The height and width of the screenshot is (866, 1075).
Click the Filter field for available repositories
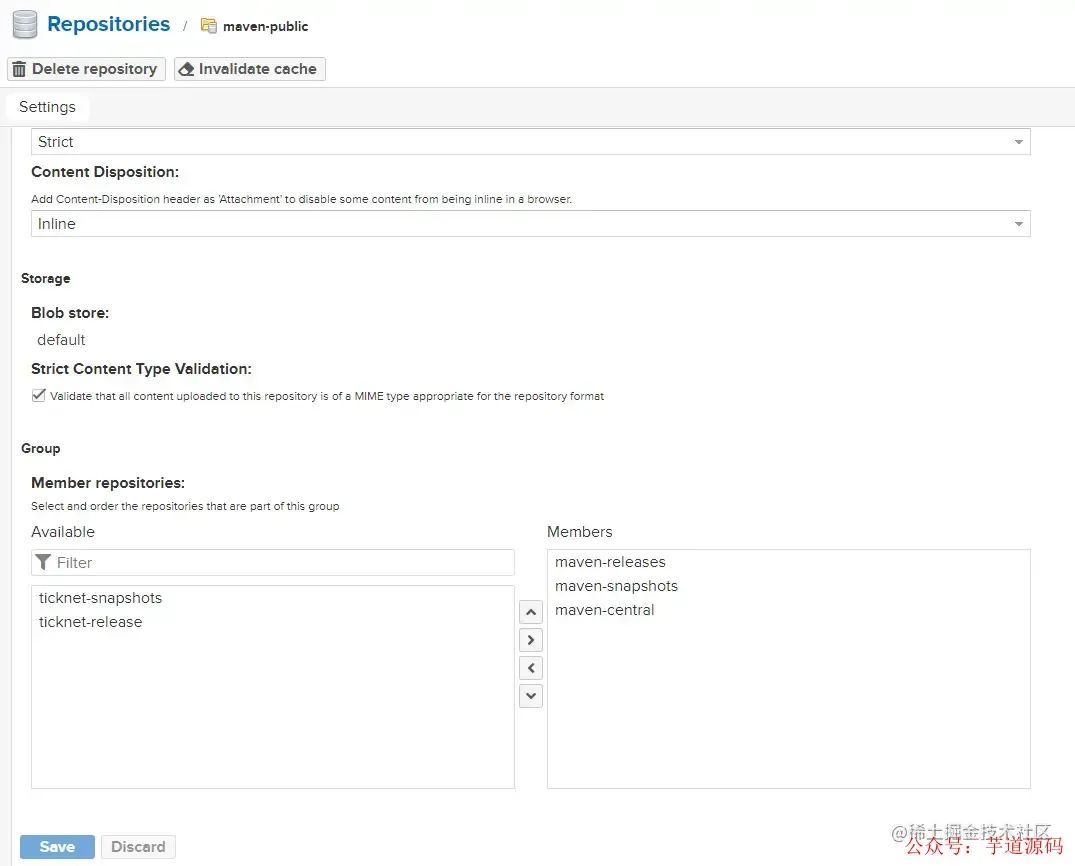click(x=273, y=562)
